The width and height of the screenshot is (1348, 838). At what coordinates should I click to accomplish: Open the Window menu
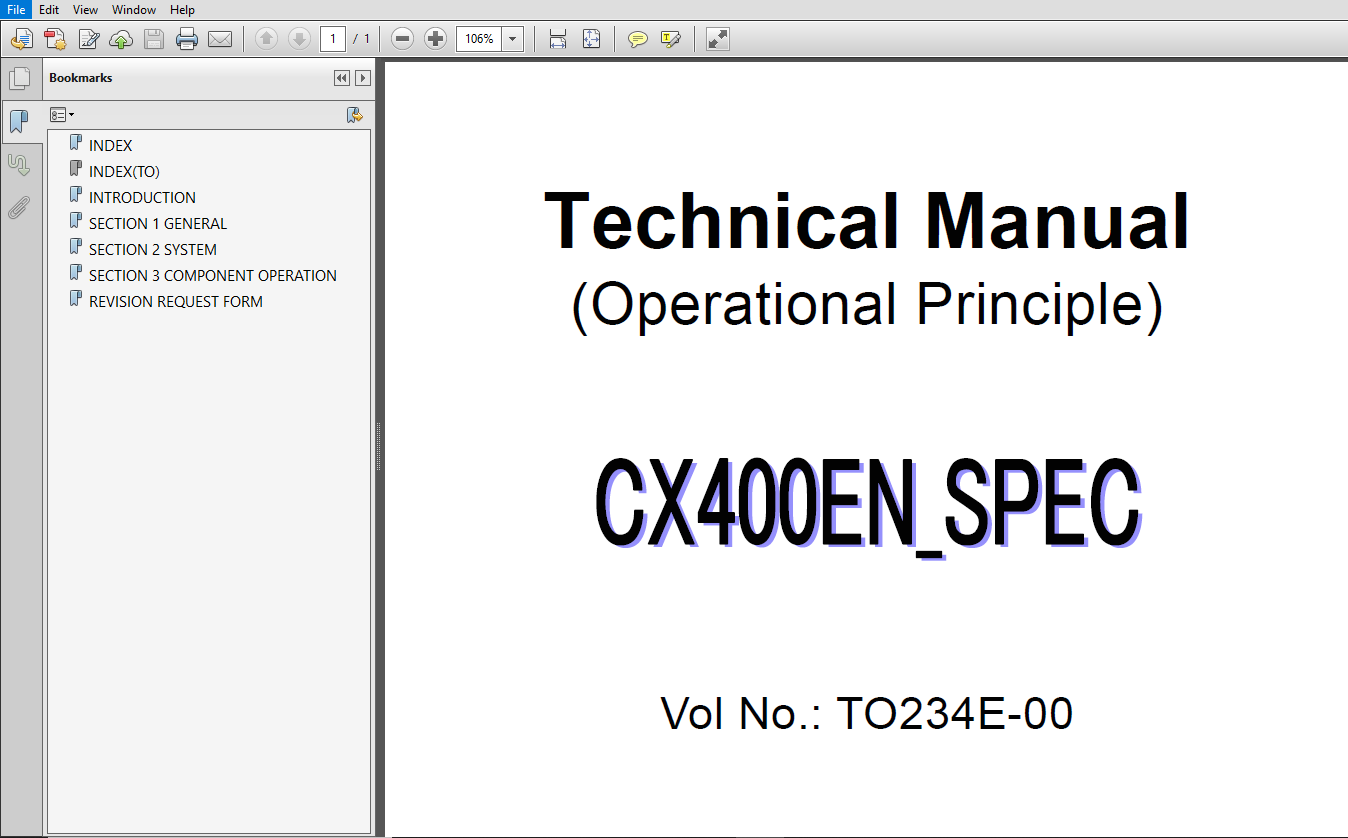click(134, 9)
